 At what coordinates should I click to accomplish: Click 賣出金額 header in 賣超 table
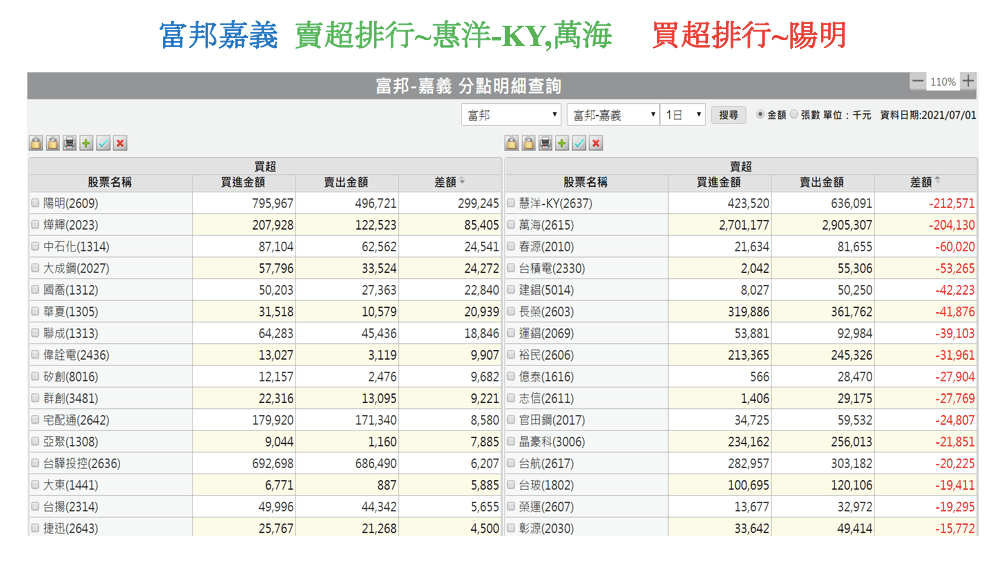click(x=821, y=182)
